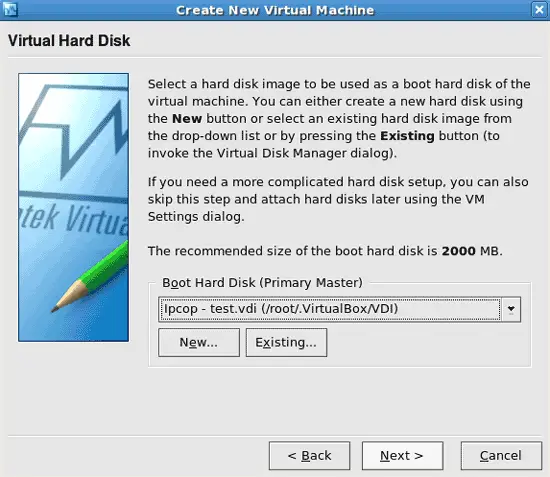Click the paragraph about the VM Settings dialog
This screenshot has width=550, height=477.
[x=338, y=199]
